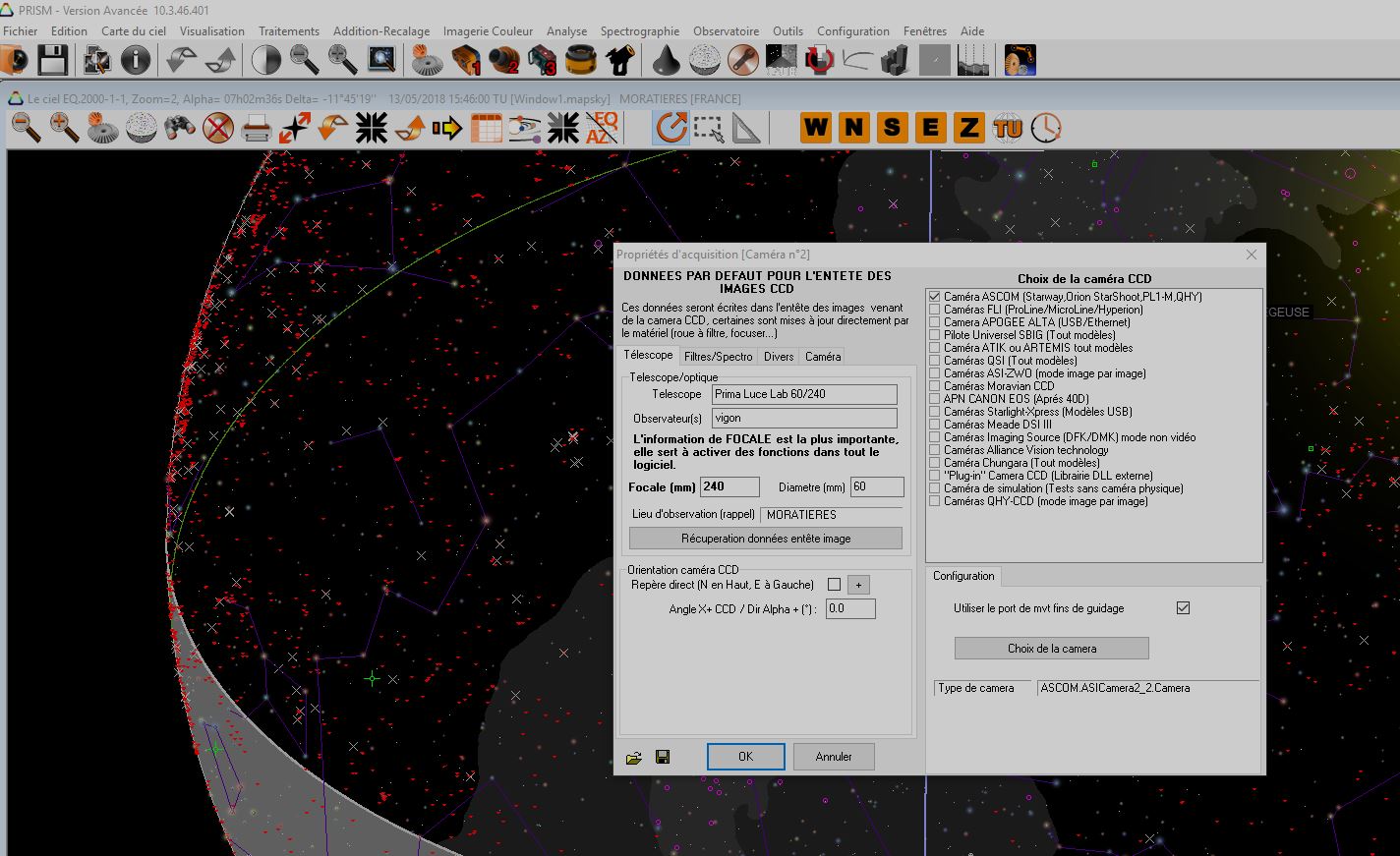
Task: Click the printer icon in sky toolbar
Action: tap(256, 128)
